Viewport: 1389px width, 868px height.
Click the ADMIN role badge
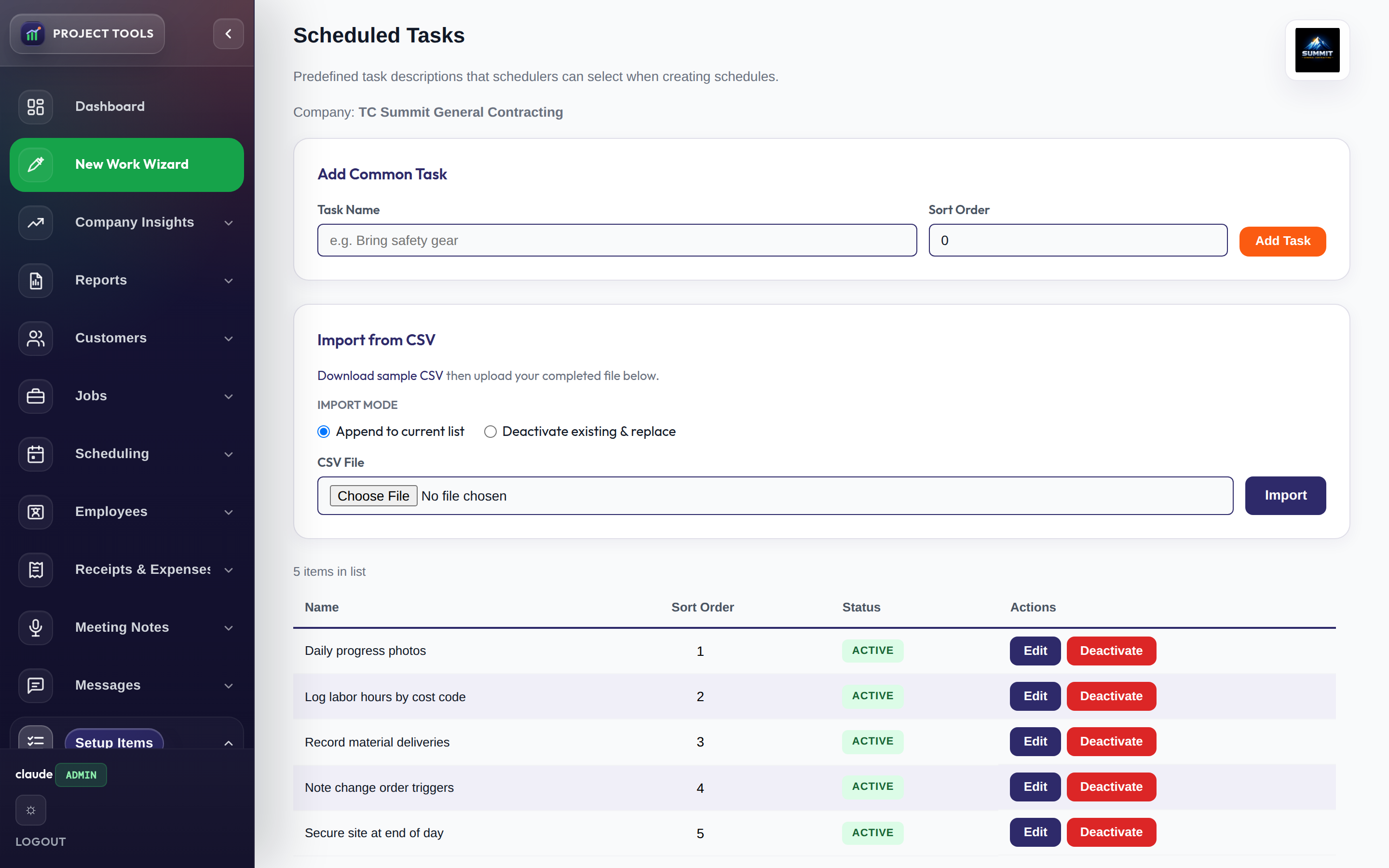click(81, 775)
